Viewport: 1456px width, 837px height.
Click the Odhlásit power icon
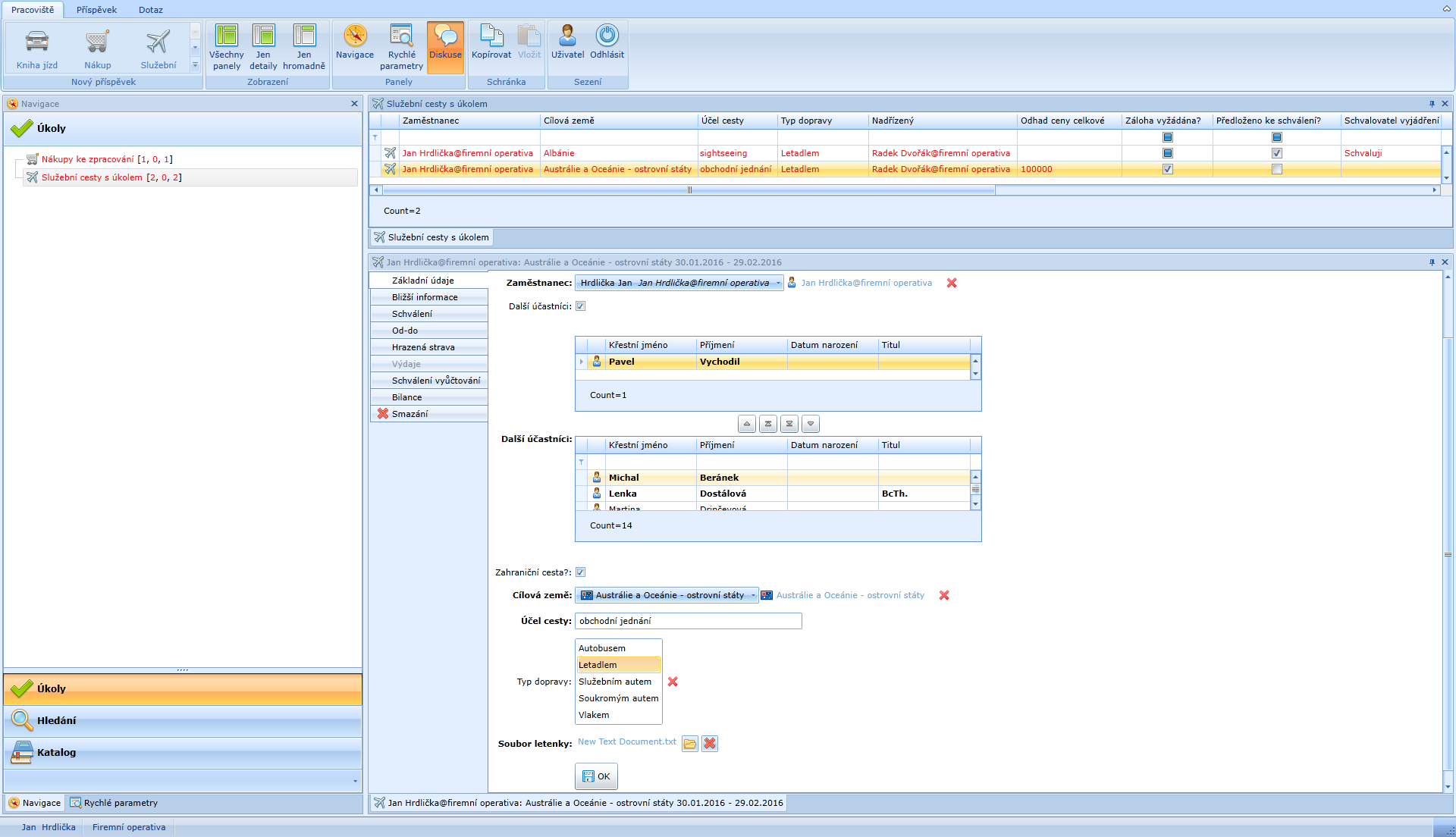pos(607,36)
